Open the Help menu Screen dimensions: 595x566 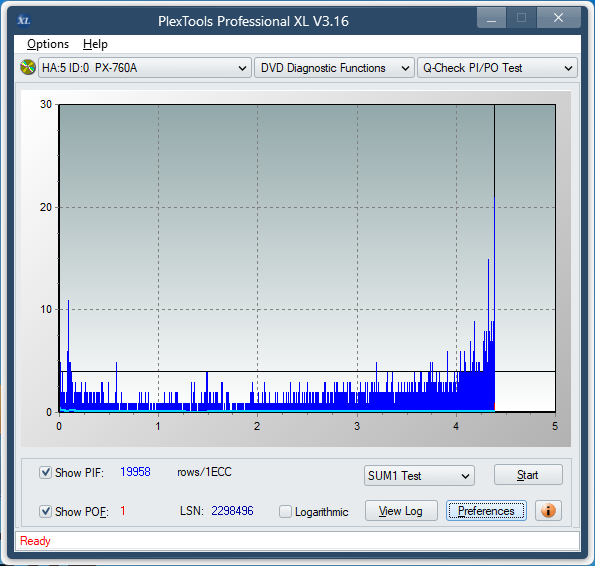pos(95,44)
